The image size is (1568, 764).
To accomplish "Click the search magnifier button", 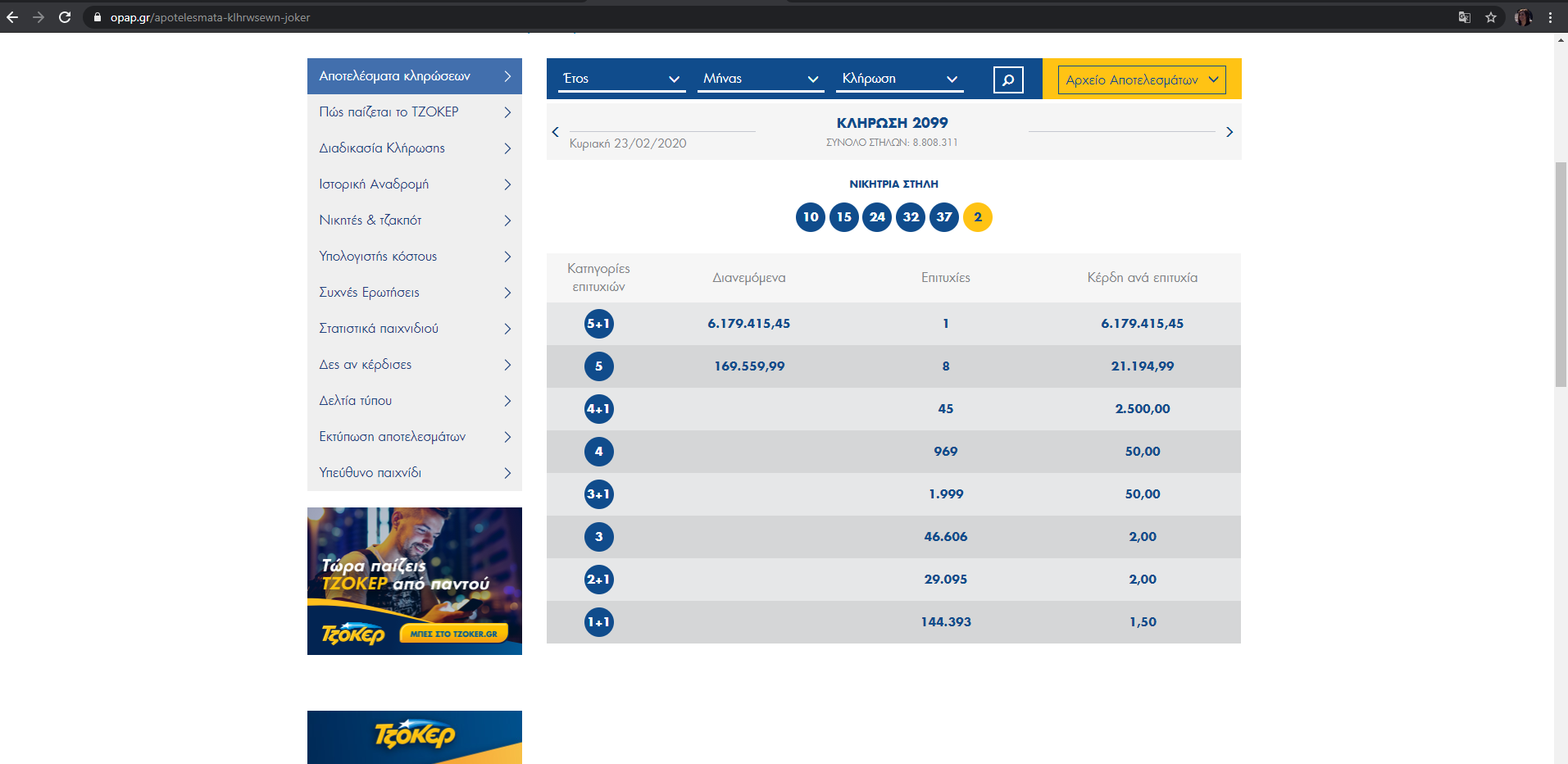I will coord(1008,80).
